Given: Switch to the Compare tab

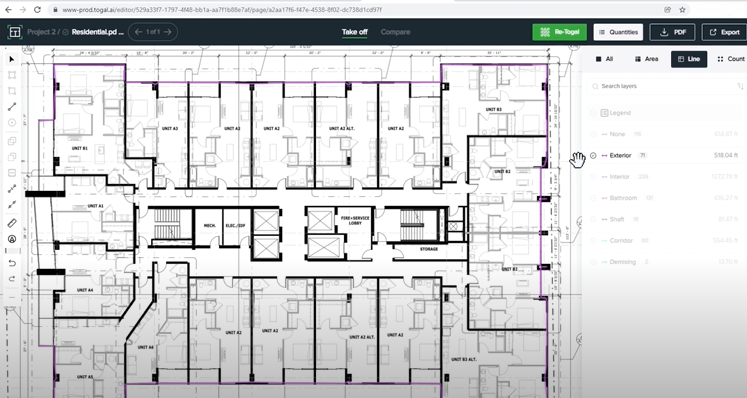Looking at the screenshot, I should click(x=395, y=32).
